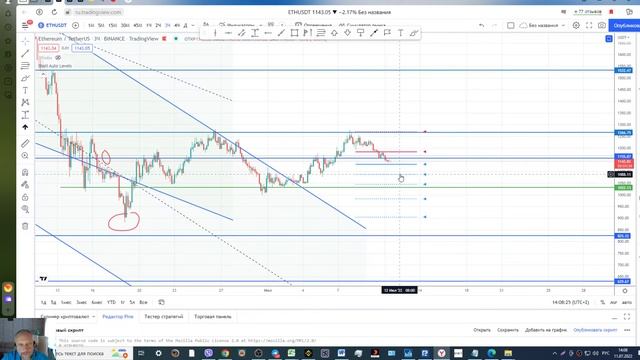
Task: Open the layout selection square icon
Action: pyautogui.click(x=511, y=25)
